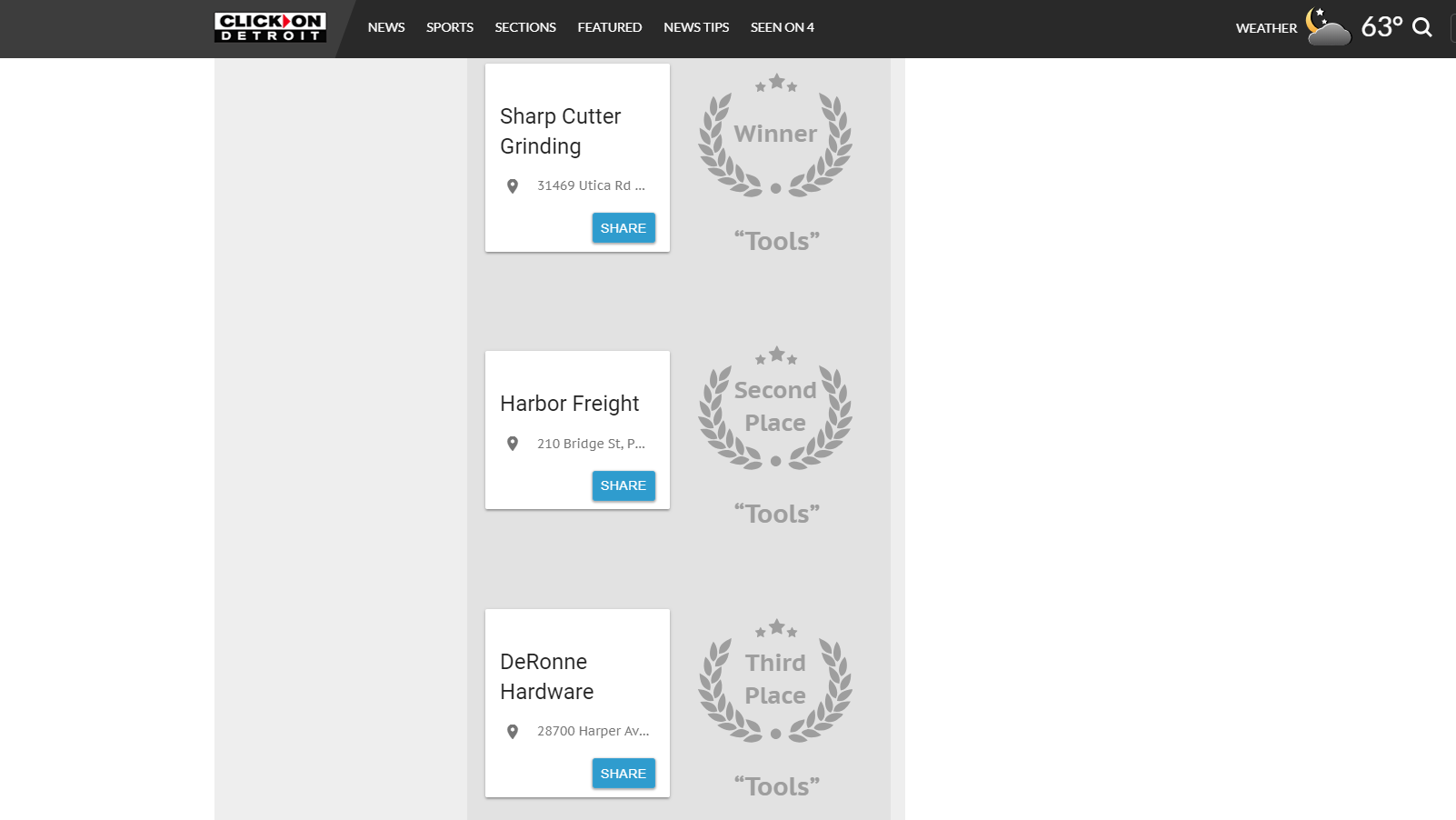Open the FEATURED menu
This screenshot has width=1456, height=820.
tap(609, 27)
